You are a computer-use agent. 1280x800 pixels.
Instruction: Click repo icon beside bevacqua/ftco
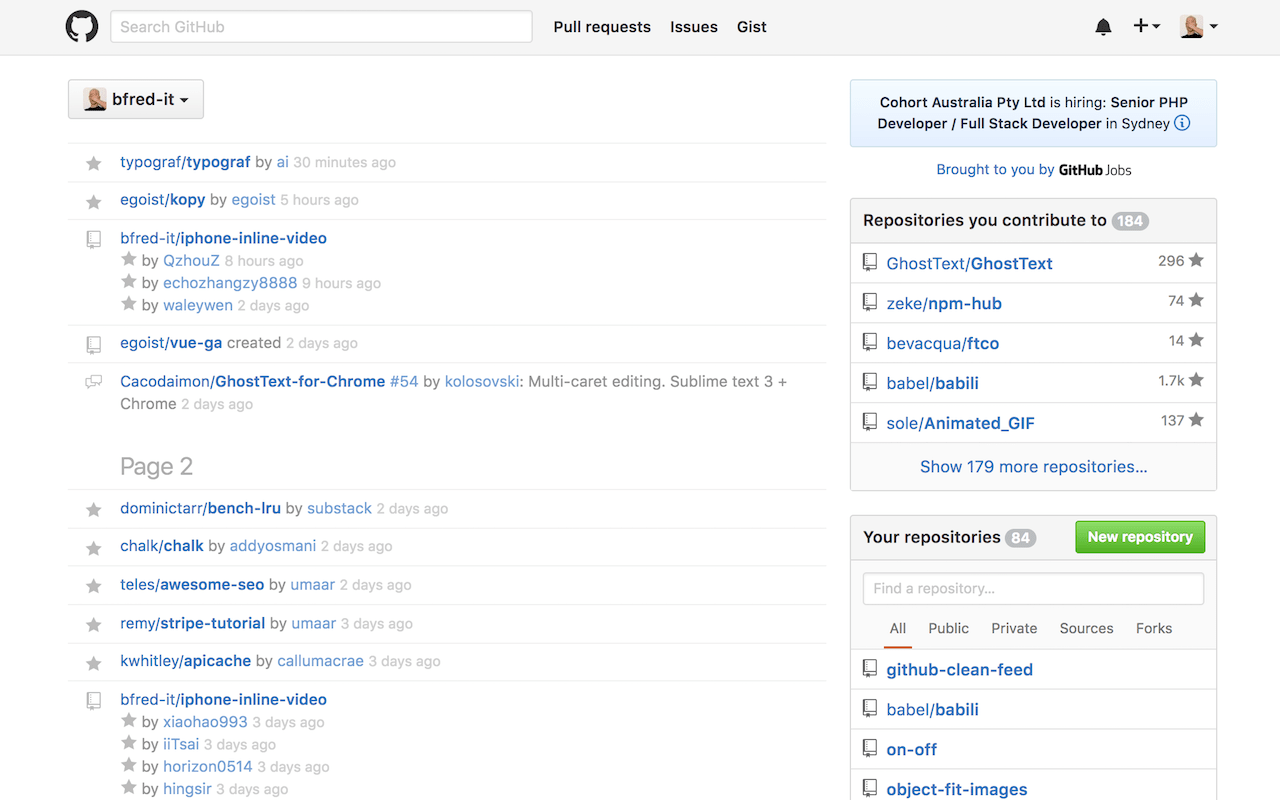coord(870,342)
